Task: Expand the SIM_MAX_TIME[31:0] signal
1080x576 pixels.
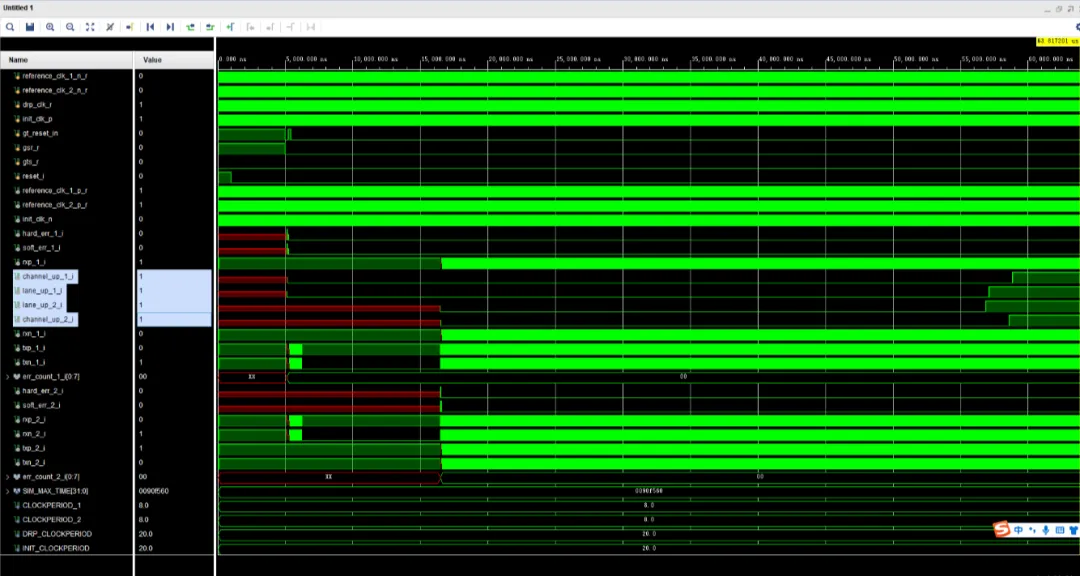Action: pyautogui.click(x=8, y=491)
